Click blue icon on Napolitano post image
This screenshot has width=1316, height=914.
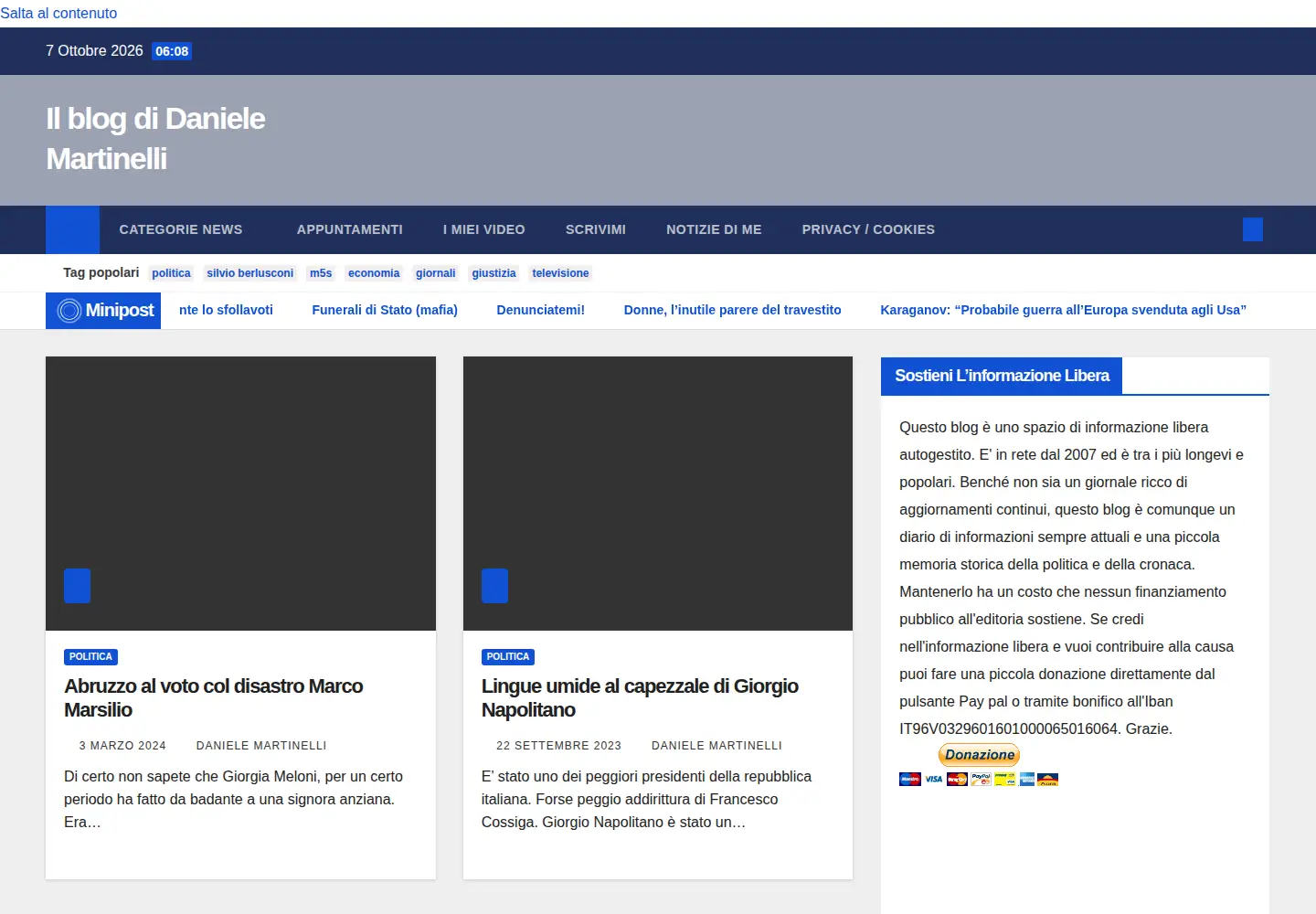coord(494,586)
